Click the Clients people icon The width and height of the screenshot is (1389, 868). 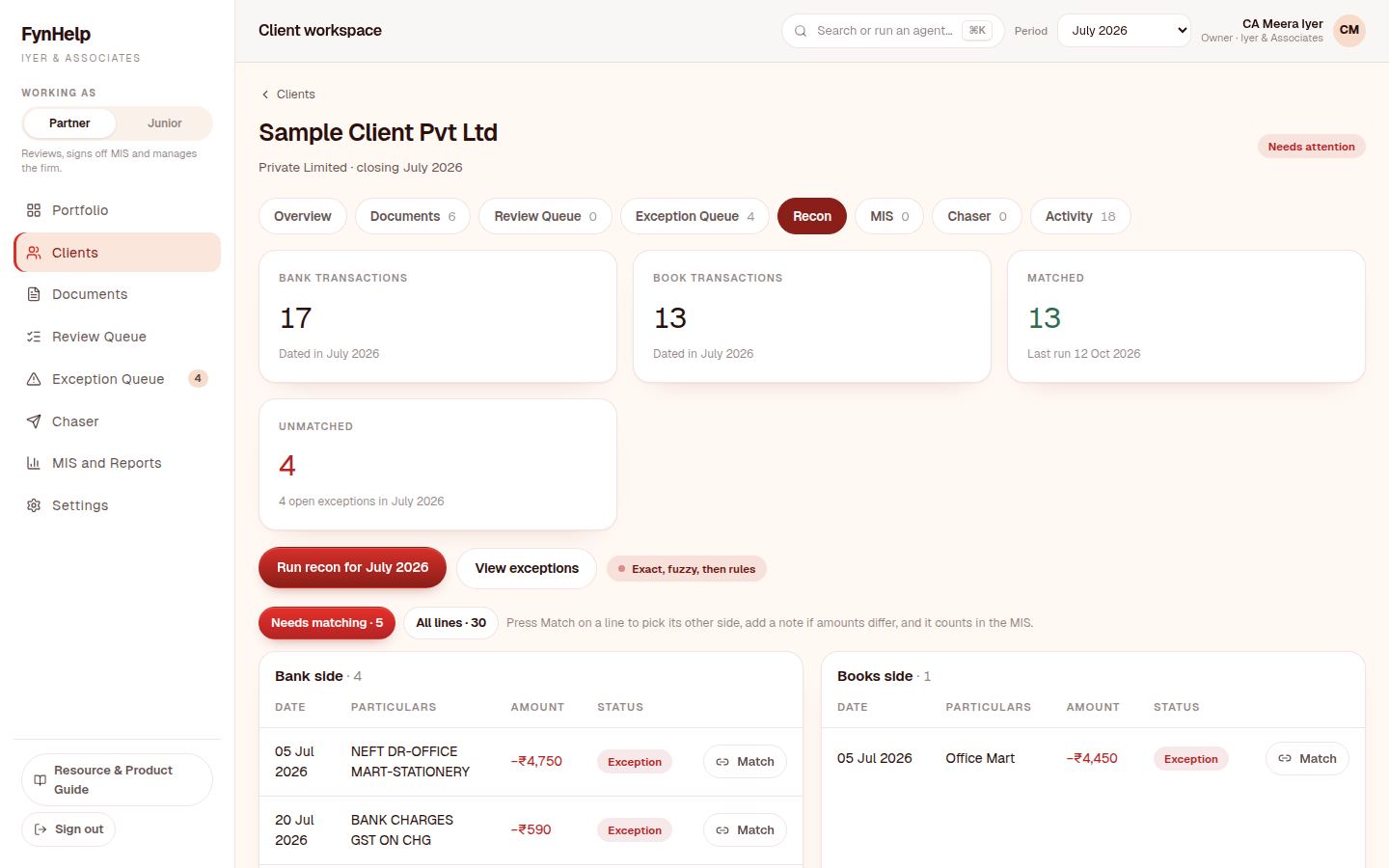(34, 253)
